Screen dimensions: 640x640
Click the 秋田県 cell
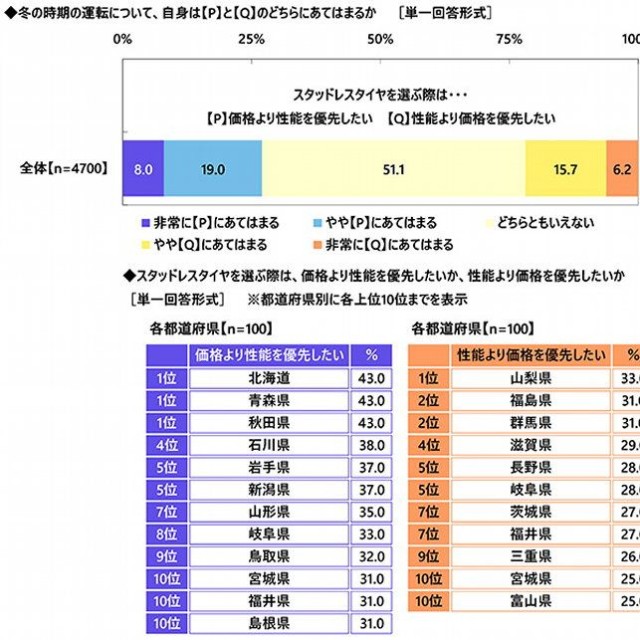click(269, 423)
